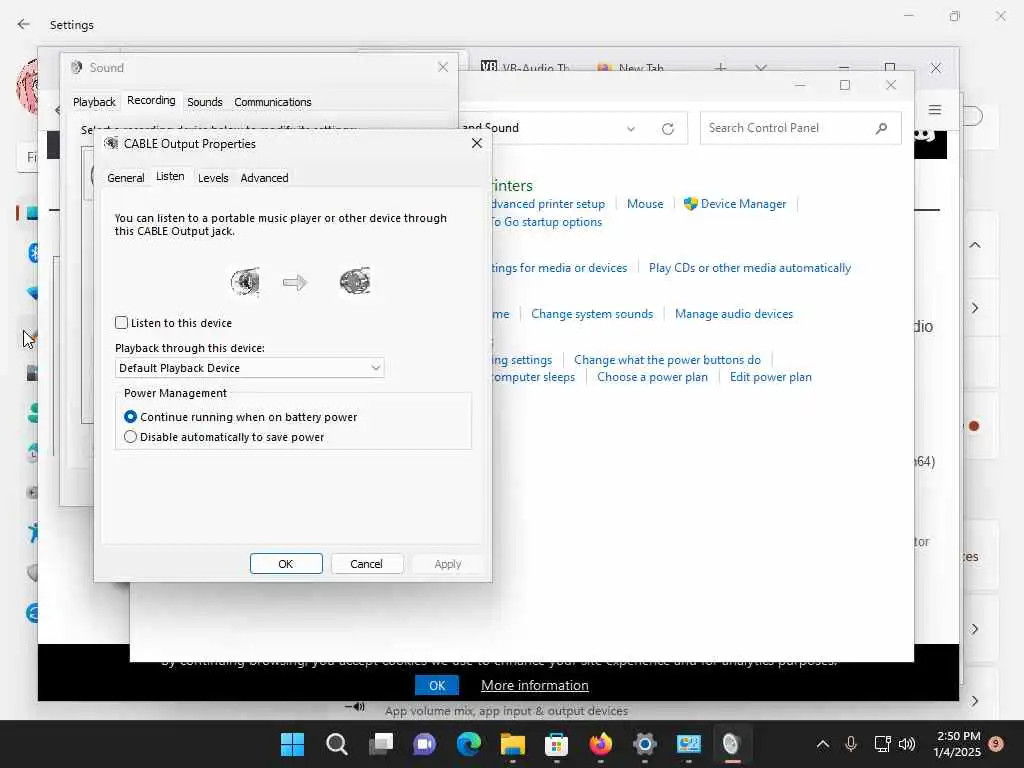Open Firefox from taskbar

pos(601,744)
